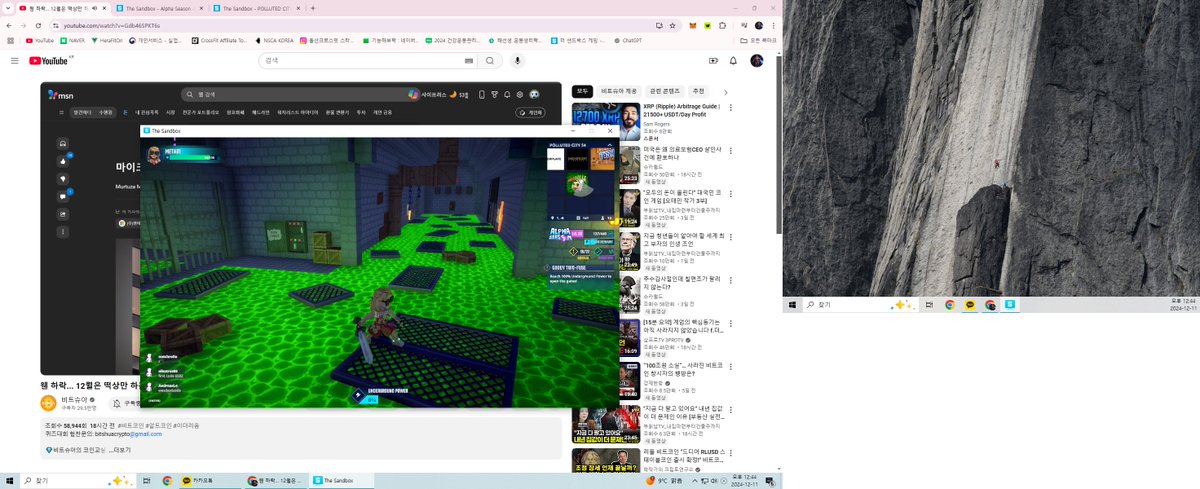Open a new Chrome tab
This screenshot has width=1200, height=489.
[314, 7]
